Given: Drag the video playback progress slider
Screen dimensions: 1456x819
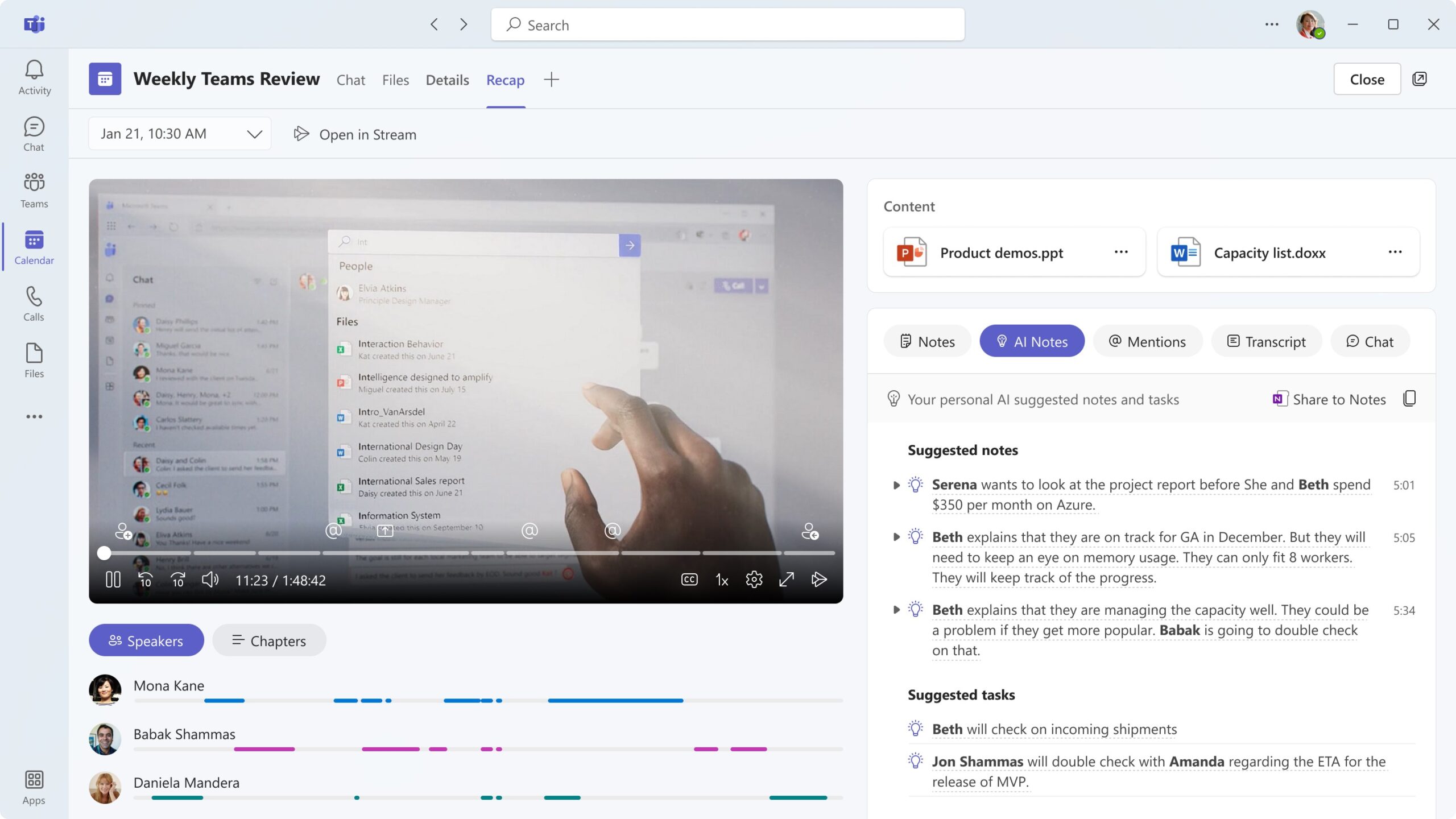Looking at the screenshot, I should coord(104,552).
